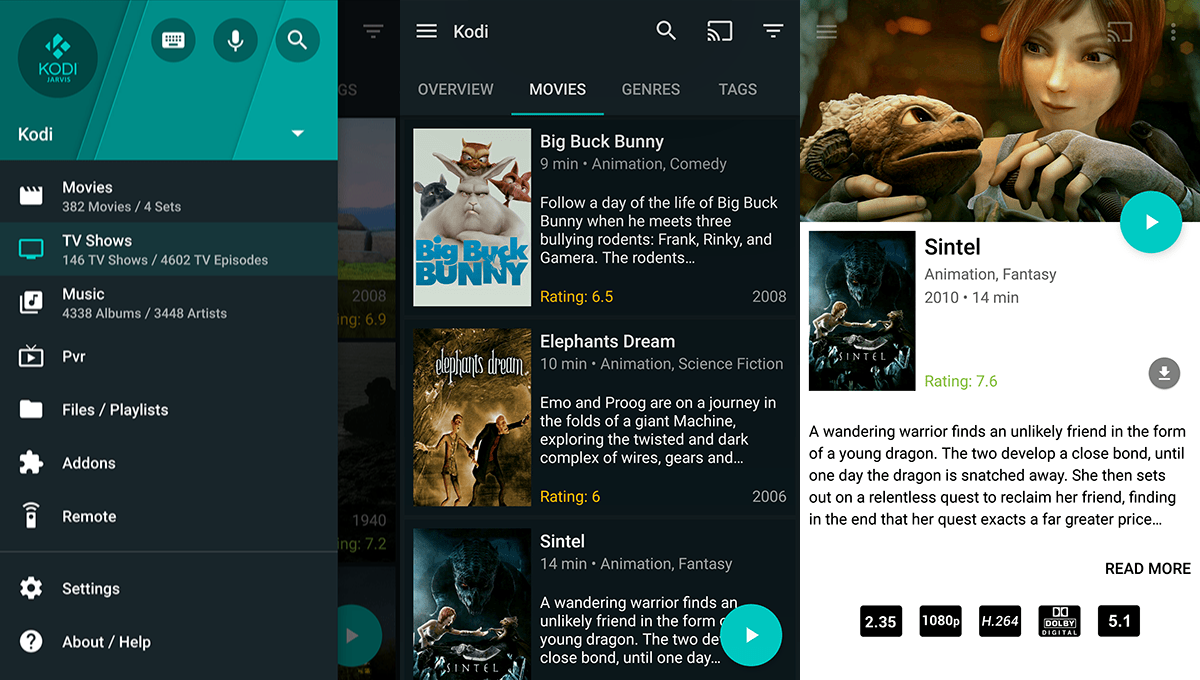This screenshot has width=1200, height=680.
Task: Tap the microphone voice search icon
Action: 235,40
